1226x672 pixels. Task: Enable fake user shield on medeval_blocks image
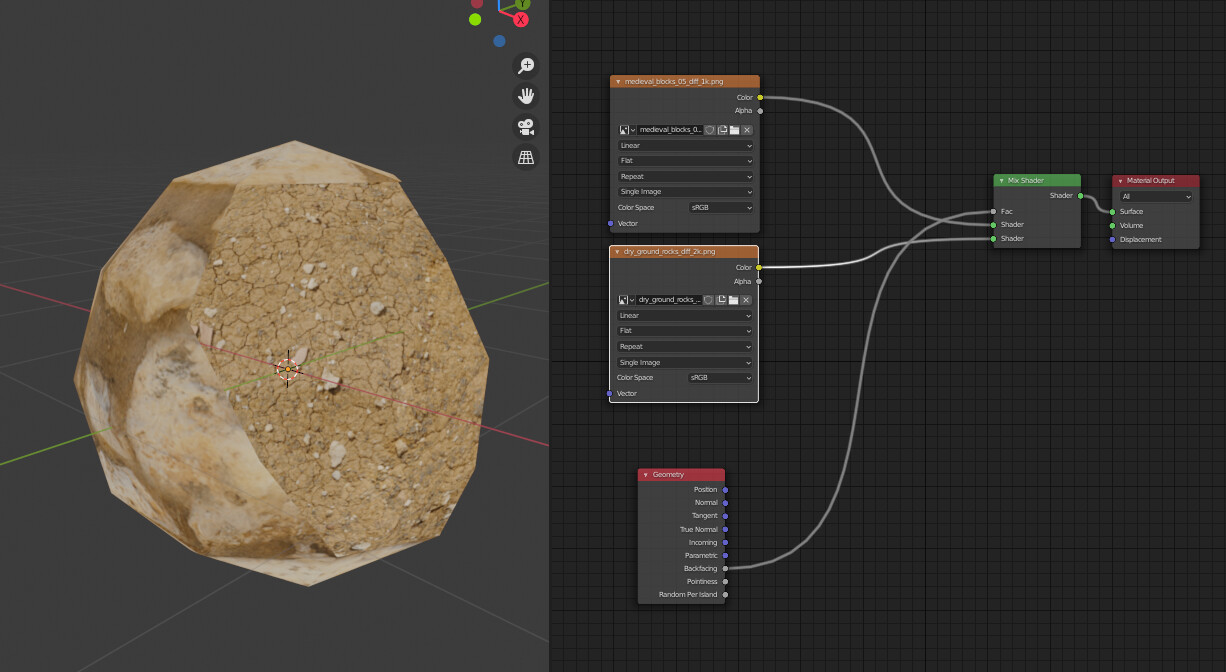coord(709,130)
